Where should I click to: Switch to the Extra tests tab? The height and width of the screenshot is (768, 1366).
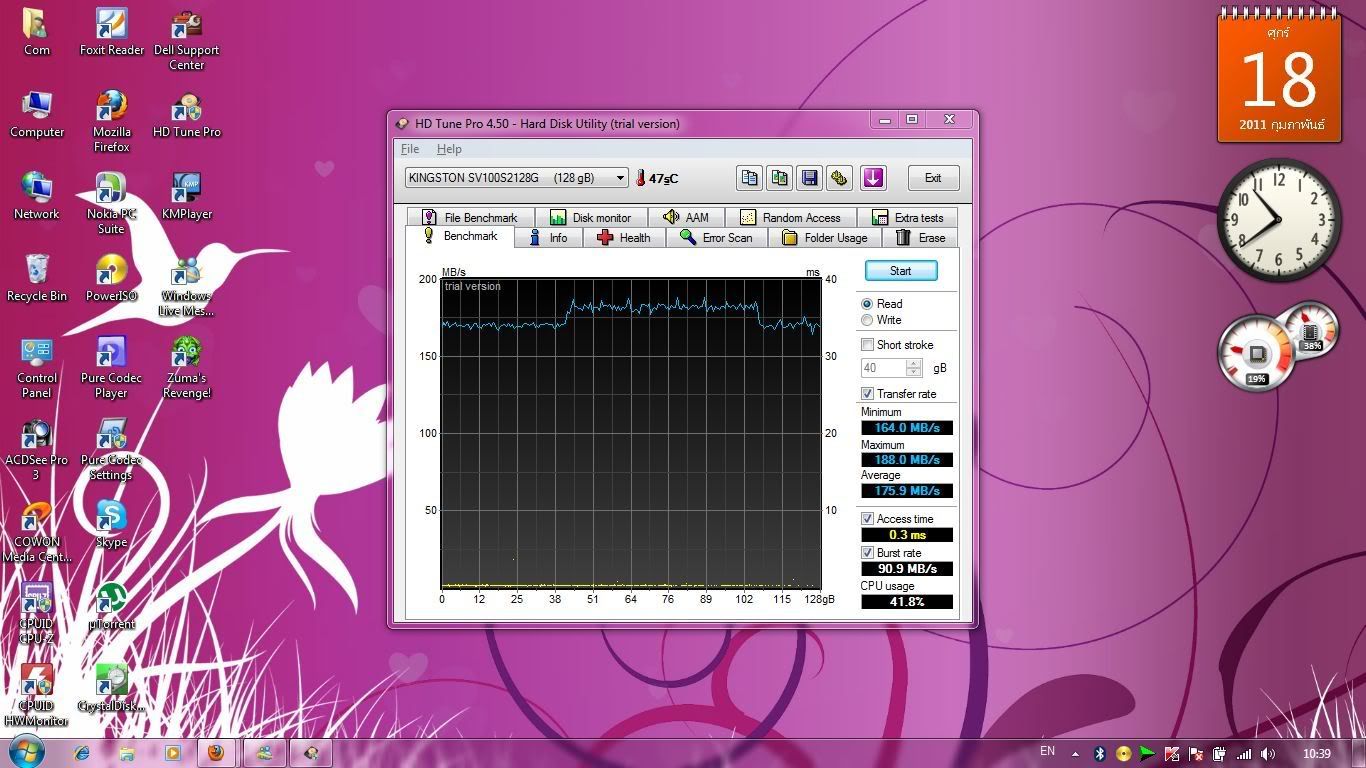point(907,217)
